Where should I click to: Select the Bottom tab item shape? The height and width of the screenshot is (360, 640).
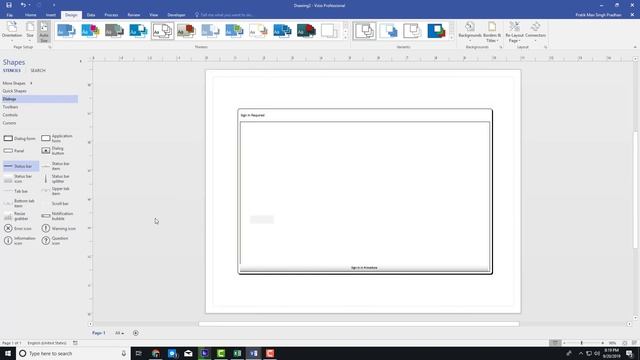(20, 203)
